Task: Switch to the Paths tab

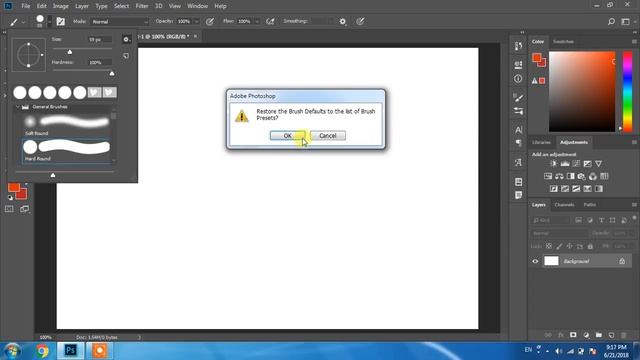Action: pos(589,205)
